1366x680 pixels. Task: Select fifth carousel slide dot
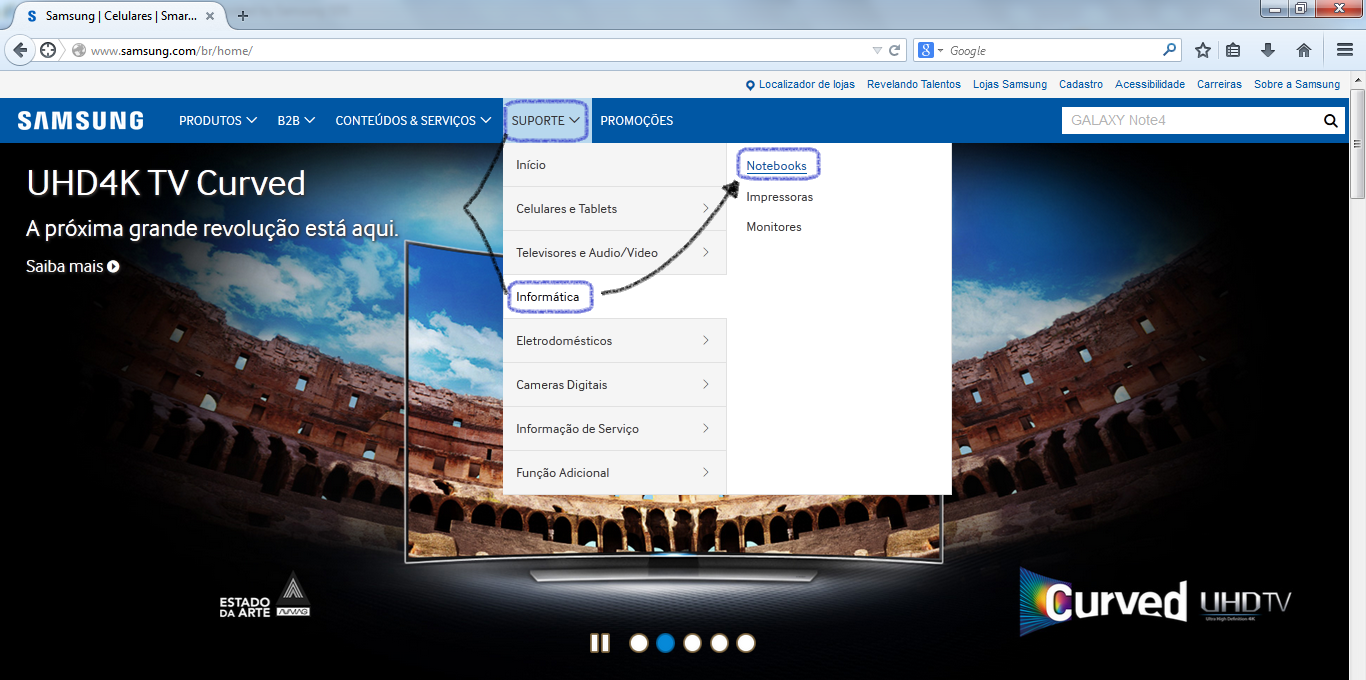click(746, 643)
